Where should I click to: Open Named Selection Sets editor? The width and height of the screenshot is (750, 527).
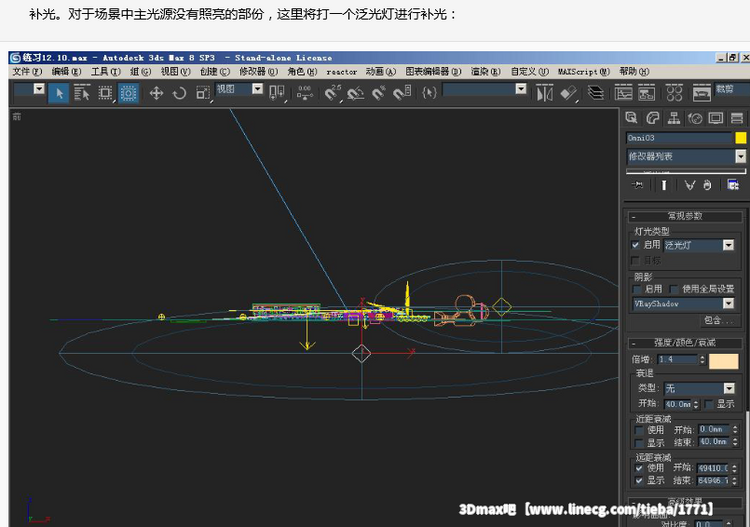point(430,93)
